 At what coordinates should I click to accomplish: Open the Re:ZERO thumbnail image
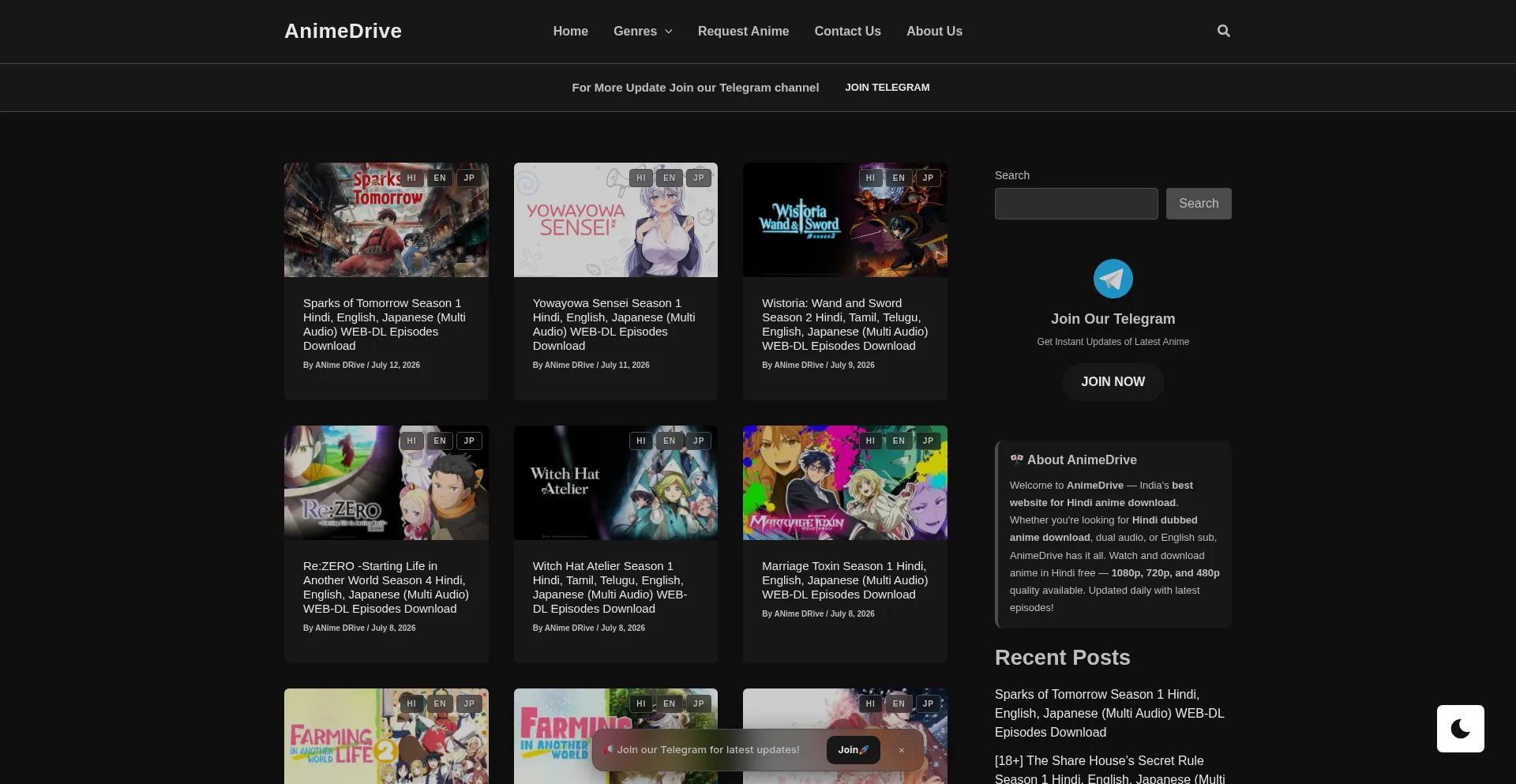[x=386, y=483]
